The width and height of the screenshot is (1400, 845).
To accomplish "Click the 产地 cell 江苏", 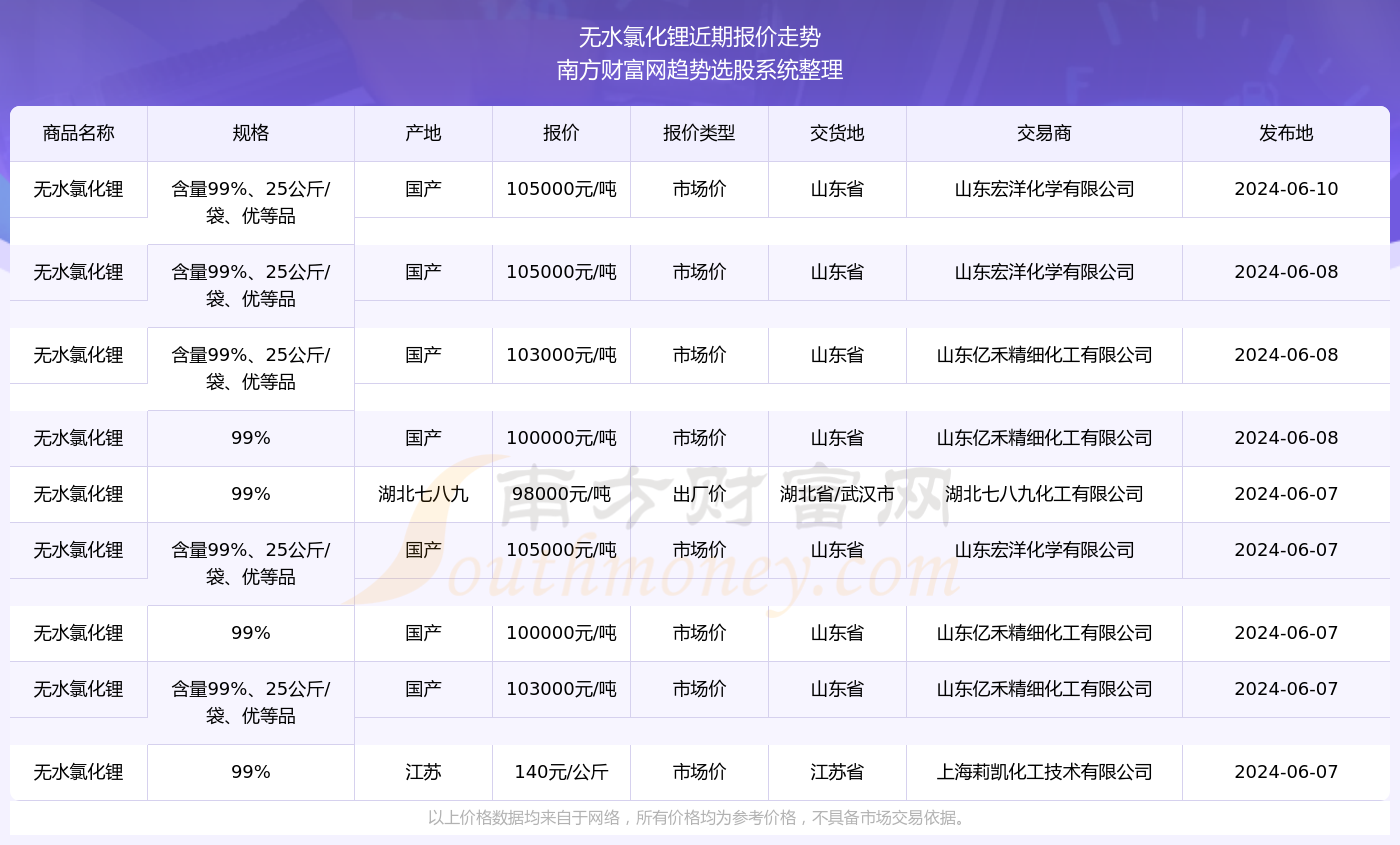I will tap(423, 772).
